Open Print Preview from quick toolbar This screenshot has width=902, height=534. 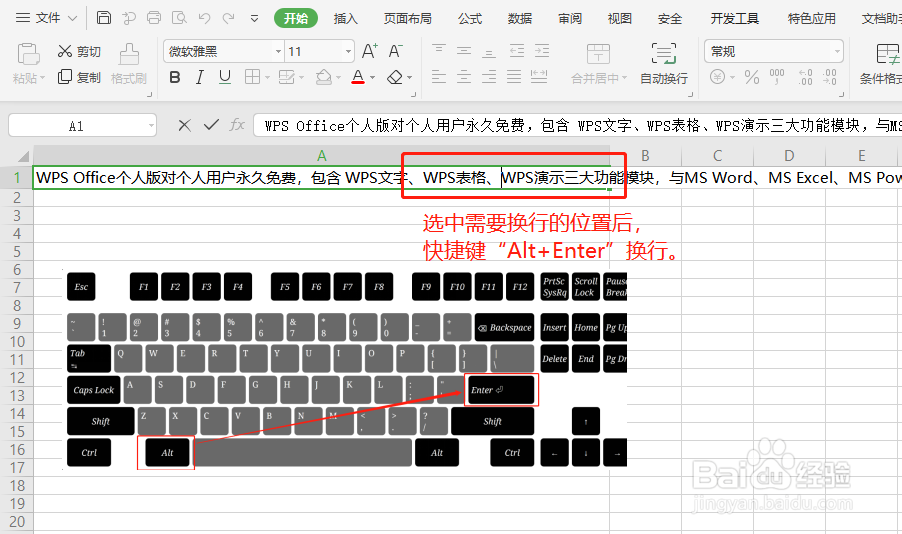click(179, 18)
